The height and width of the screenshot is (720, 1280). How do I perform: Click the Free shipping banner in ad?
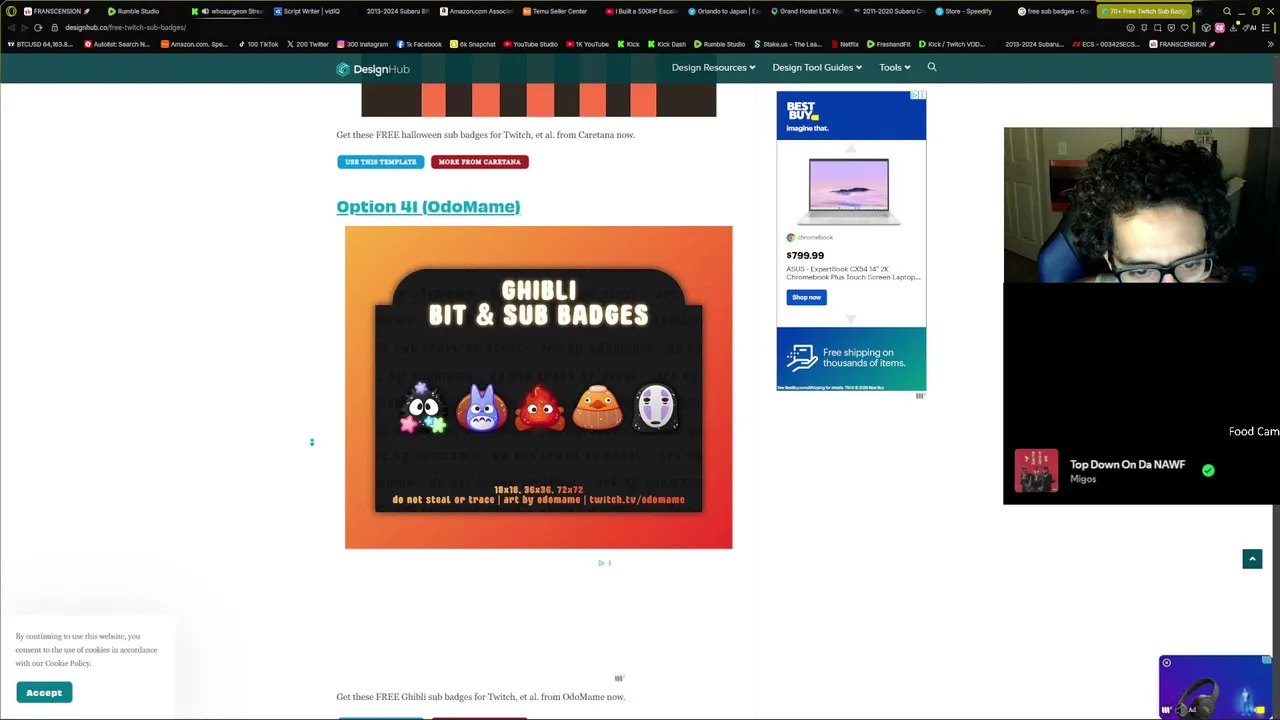point(851,359)
